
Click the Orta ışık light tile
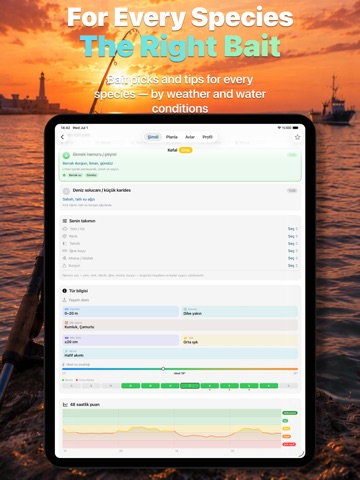coord(239,340)
